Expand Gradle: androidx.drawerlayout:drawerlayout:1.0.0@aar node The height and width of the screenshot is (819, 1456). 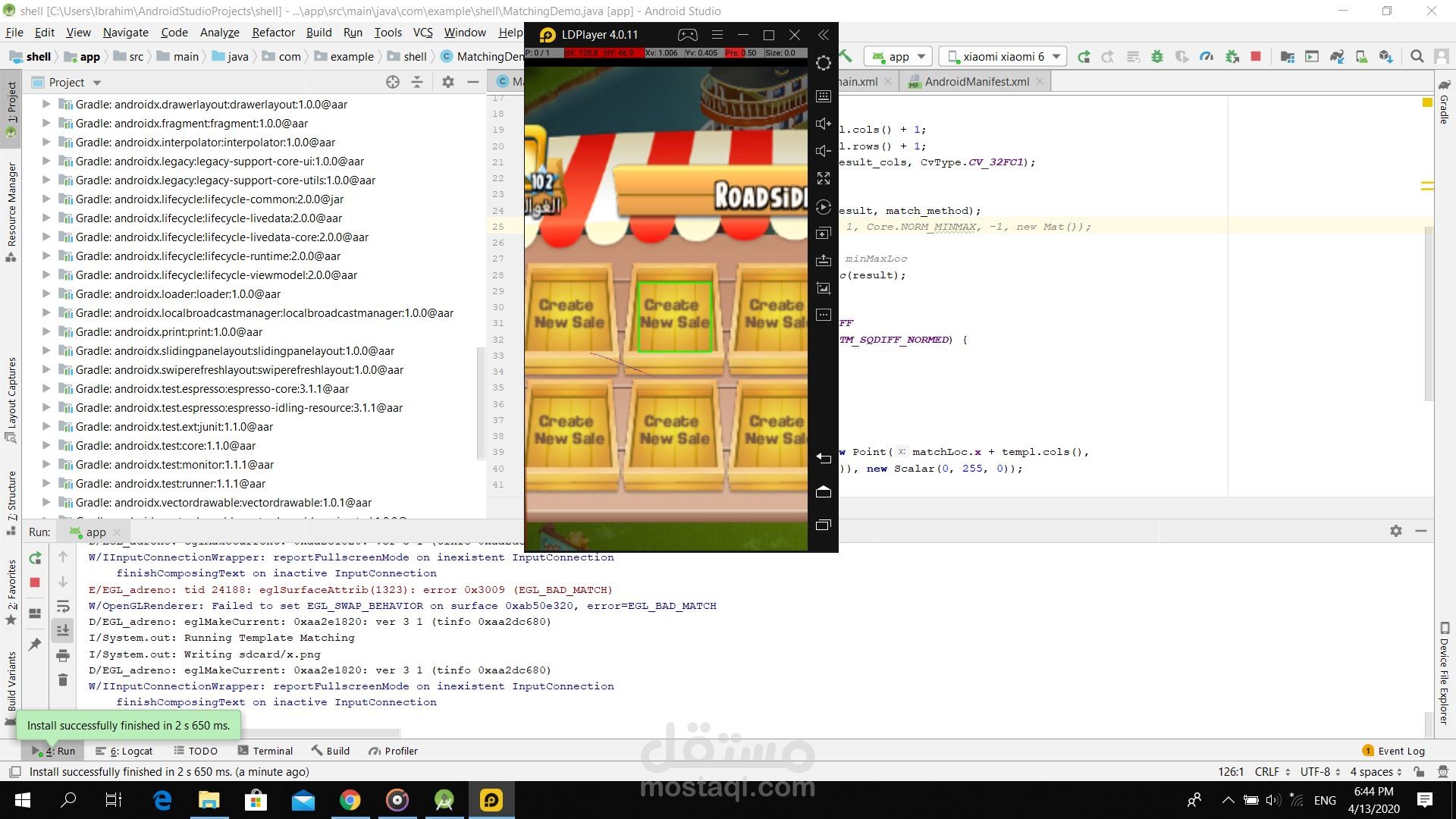[46, 104]
